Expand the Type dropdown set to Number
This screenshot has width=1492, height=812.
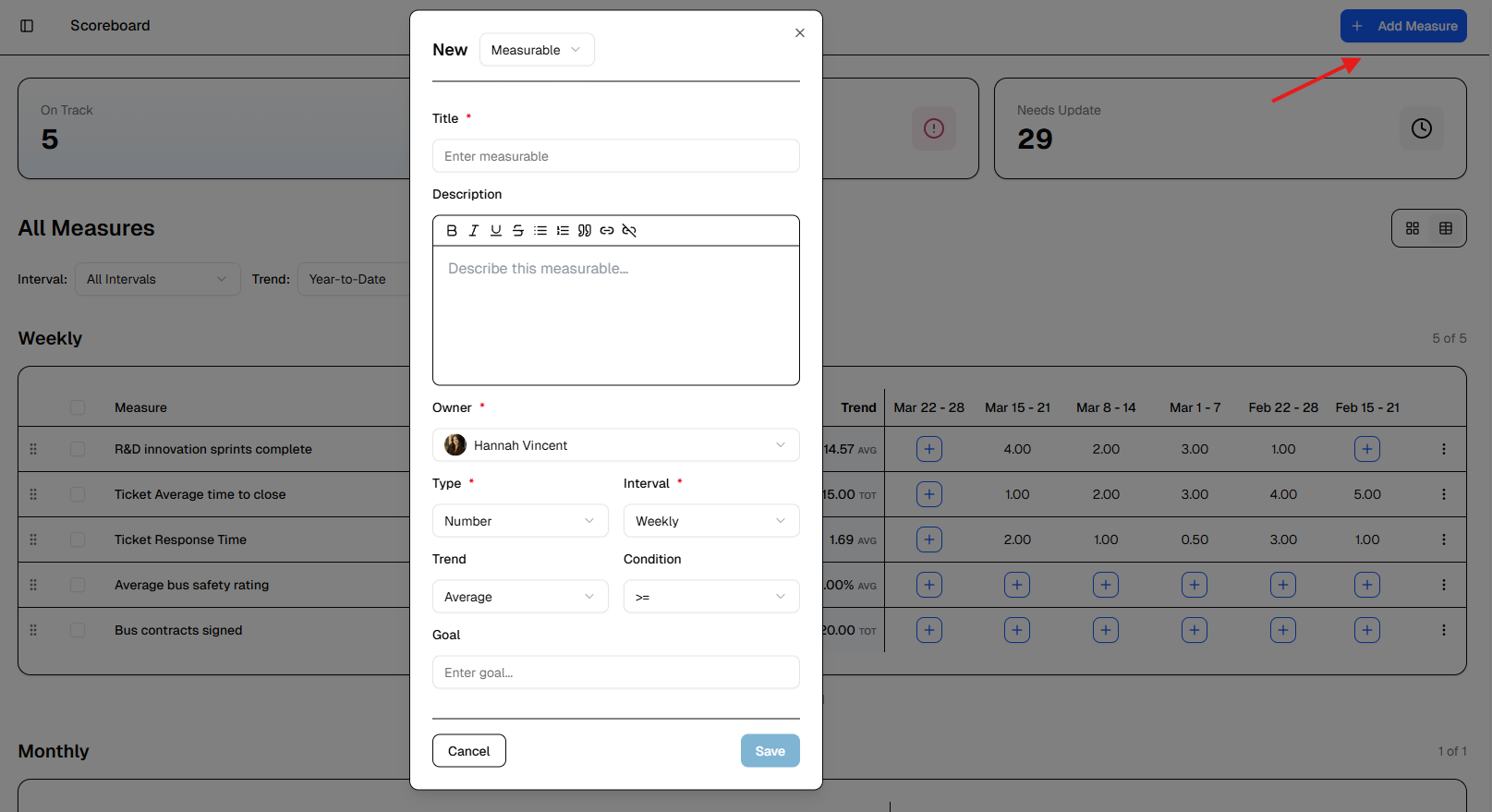pyautogui.click(x=520, y=521)
